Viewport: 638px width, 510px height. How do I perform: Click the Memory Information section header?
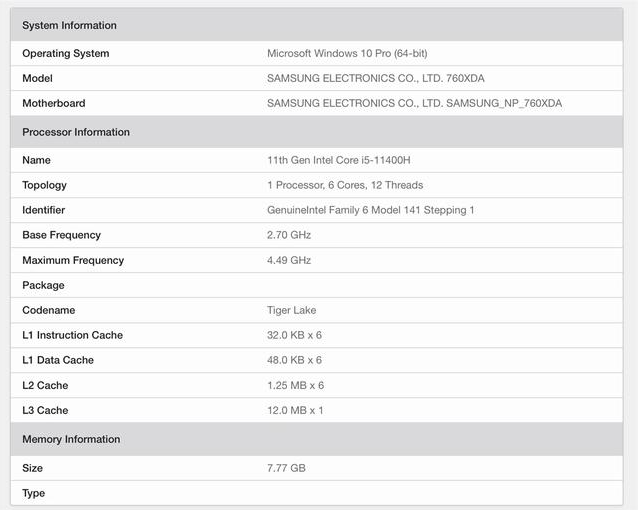(71, 439)
